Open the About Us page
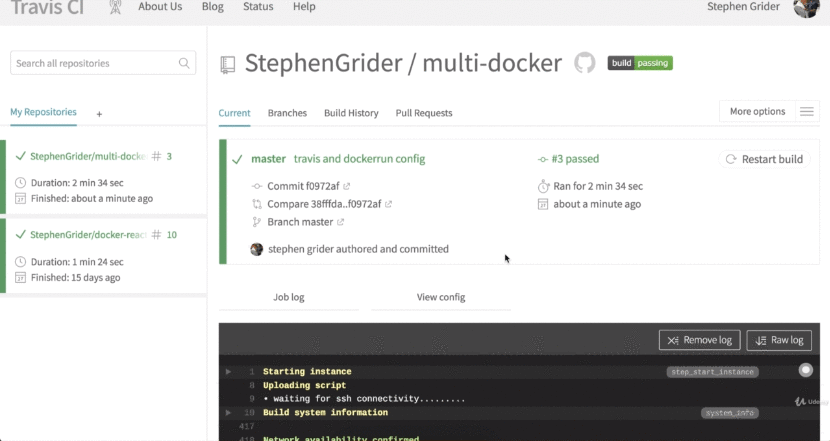Screen dimensions: 830x441 (x=160, y=7)
